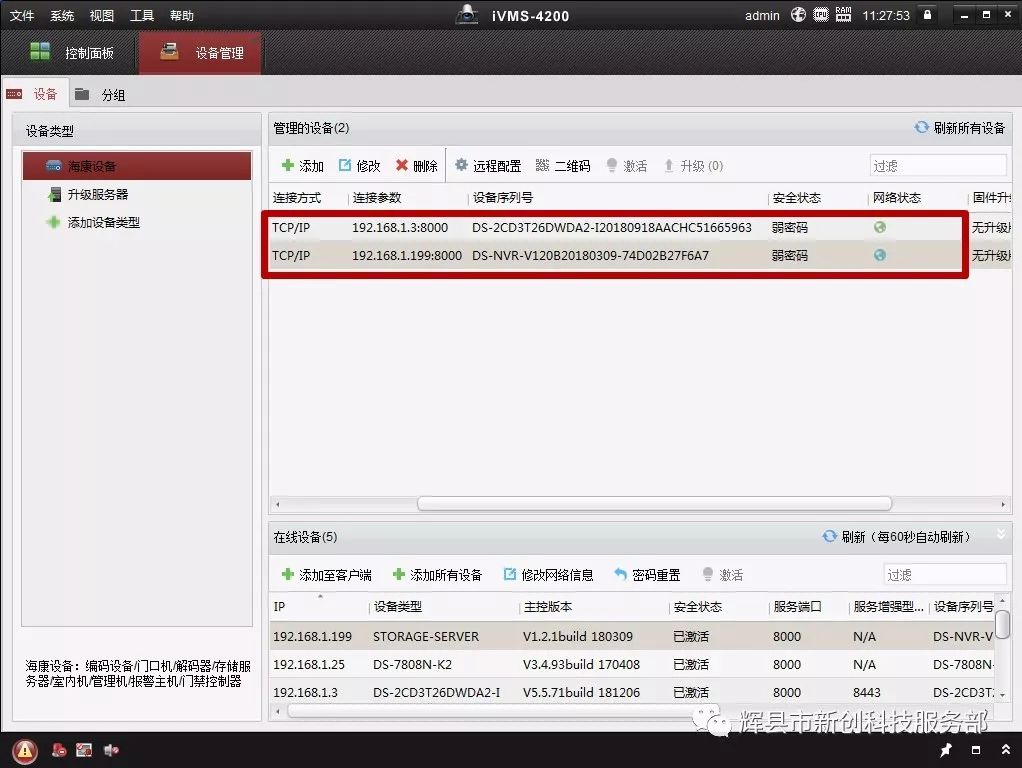The height and width of the screenshot is (768, 1022).
Task: Open 远程配置 for the device
Action: pos(488,166)
